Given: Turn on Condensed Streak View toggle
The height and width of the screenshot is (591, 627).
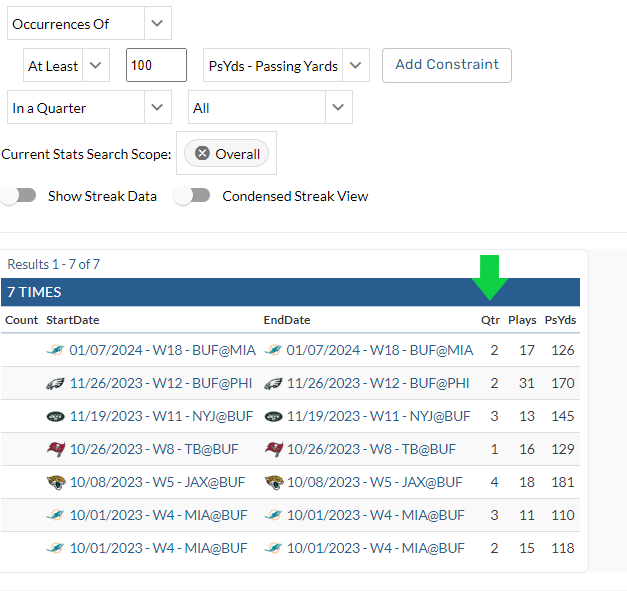Looking at the screenshot, I should 192,196.
